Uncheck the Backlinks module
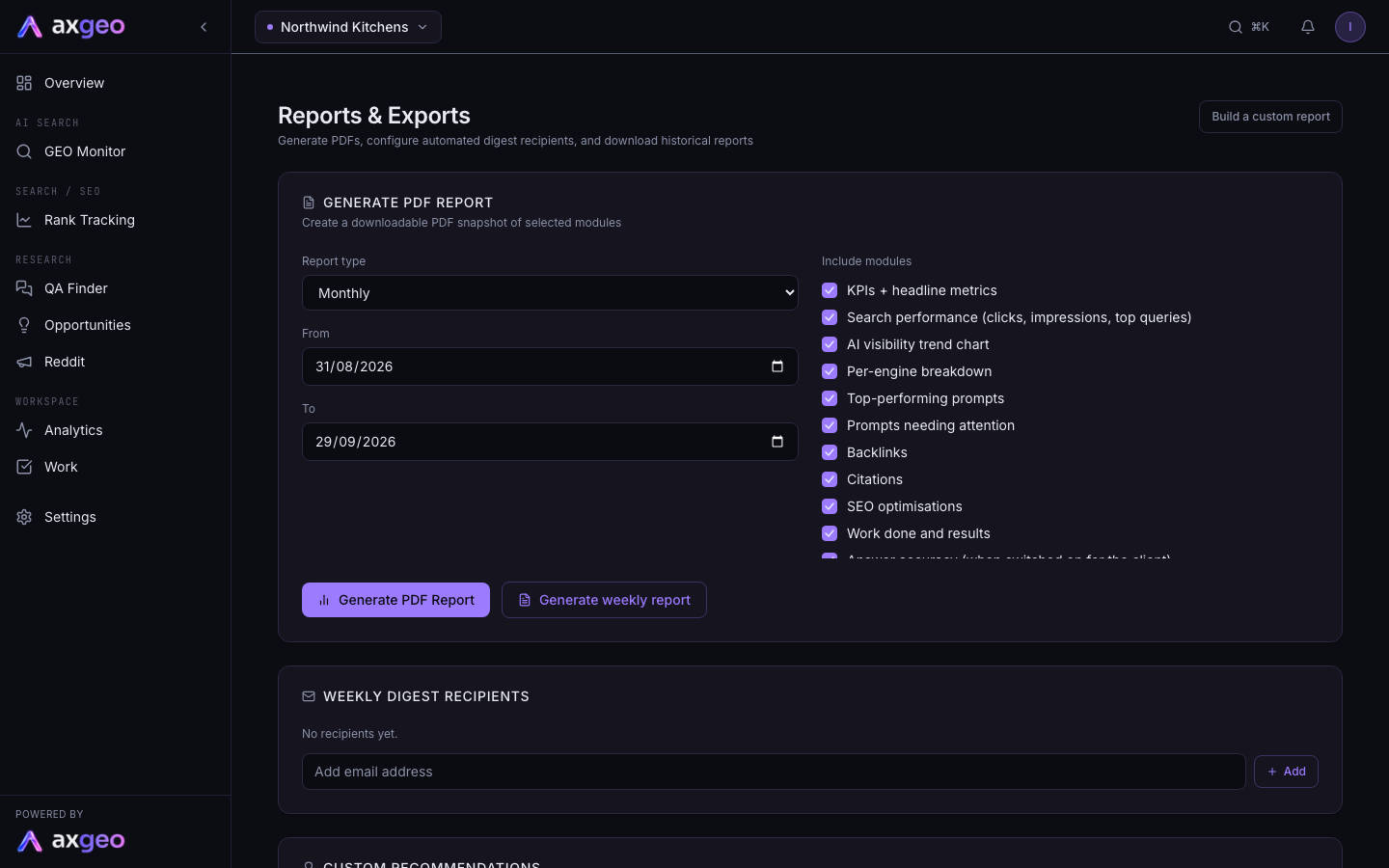1389x868 pixels. pyautogui.click(x=830, y=452)
